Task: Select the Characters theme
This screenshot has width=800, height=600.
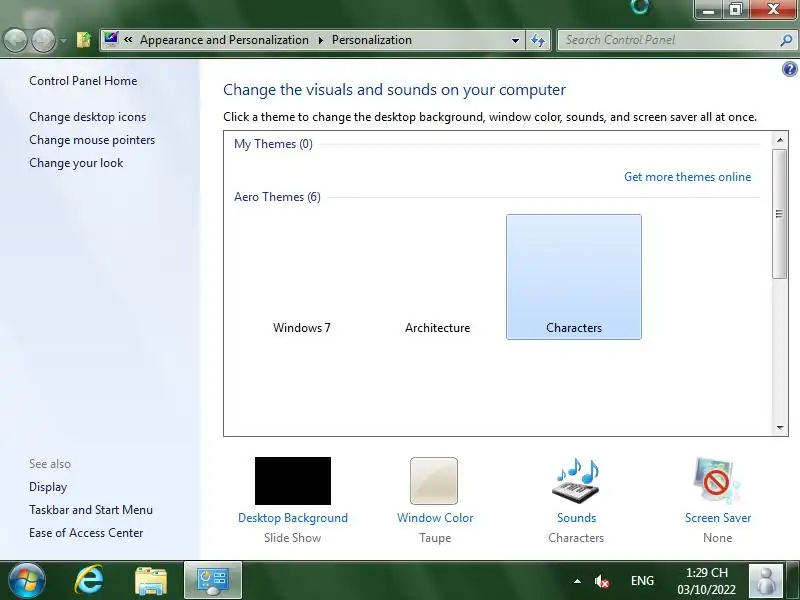Action: [573, 277]
